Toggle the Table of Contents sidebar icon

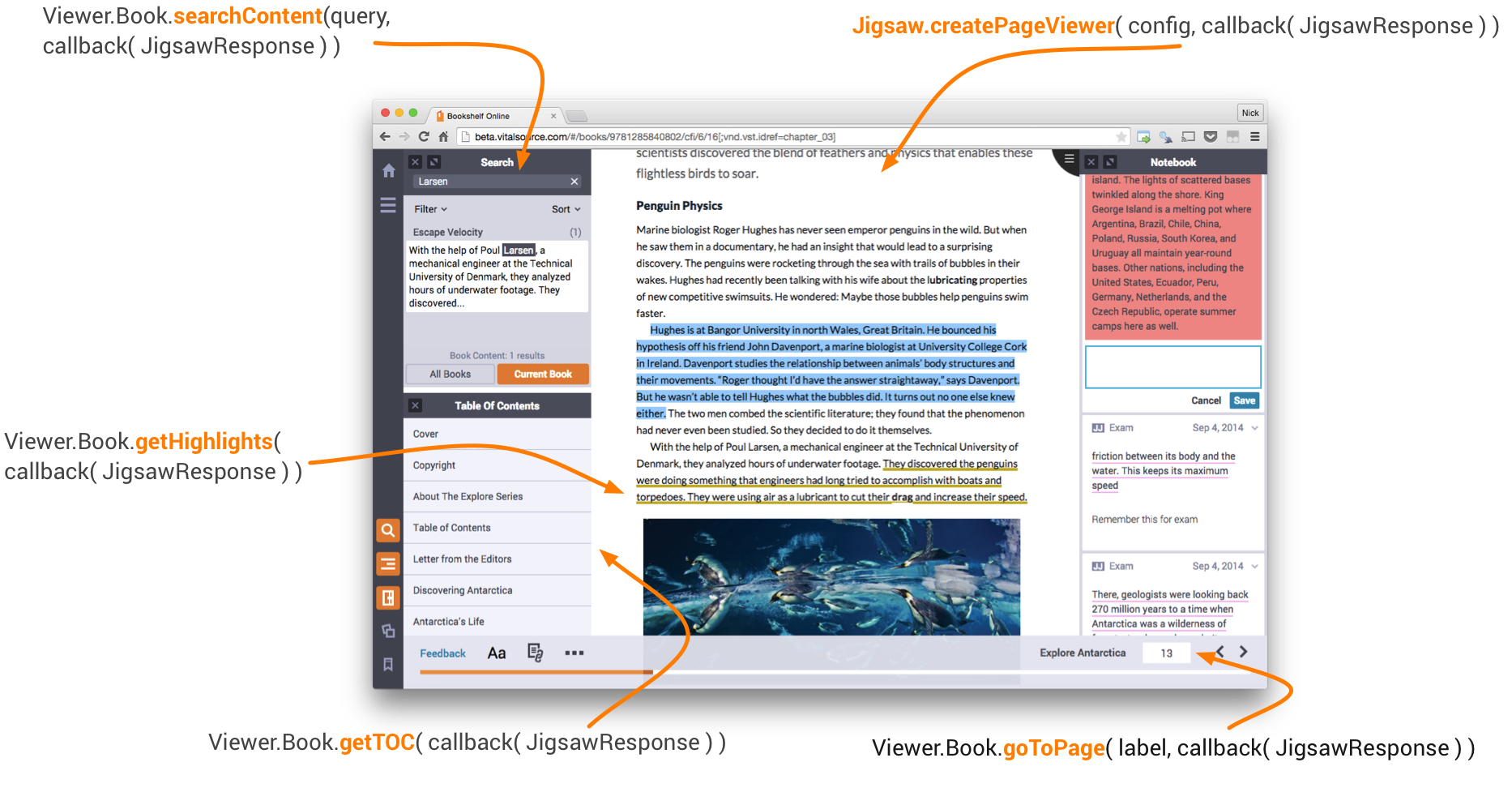click(x=388, y=564)
